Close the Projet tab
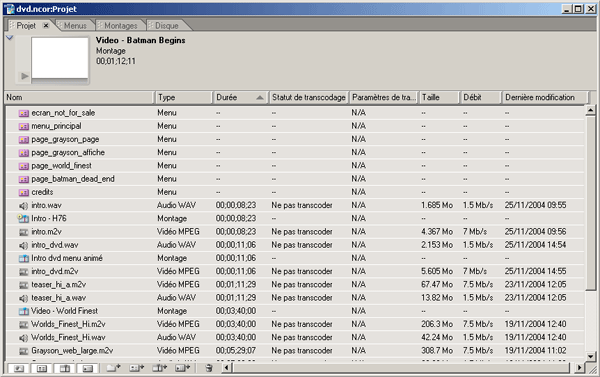 coord(46,26)
